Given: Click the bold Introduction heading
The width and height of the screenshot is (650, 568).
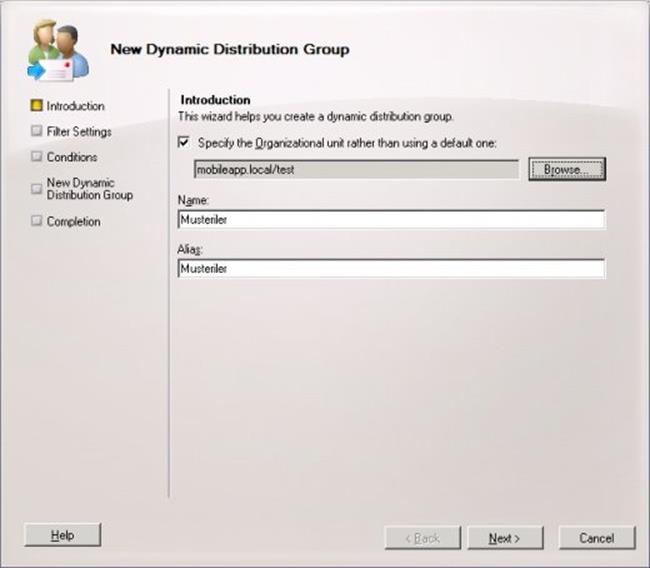Looking at the screenshot, I should tap(216, 100).
